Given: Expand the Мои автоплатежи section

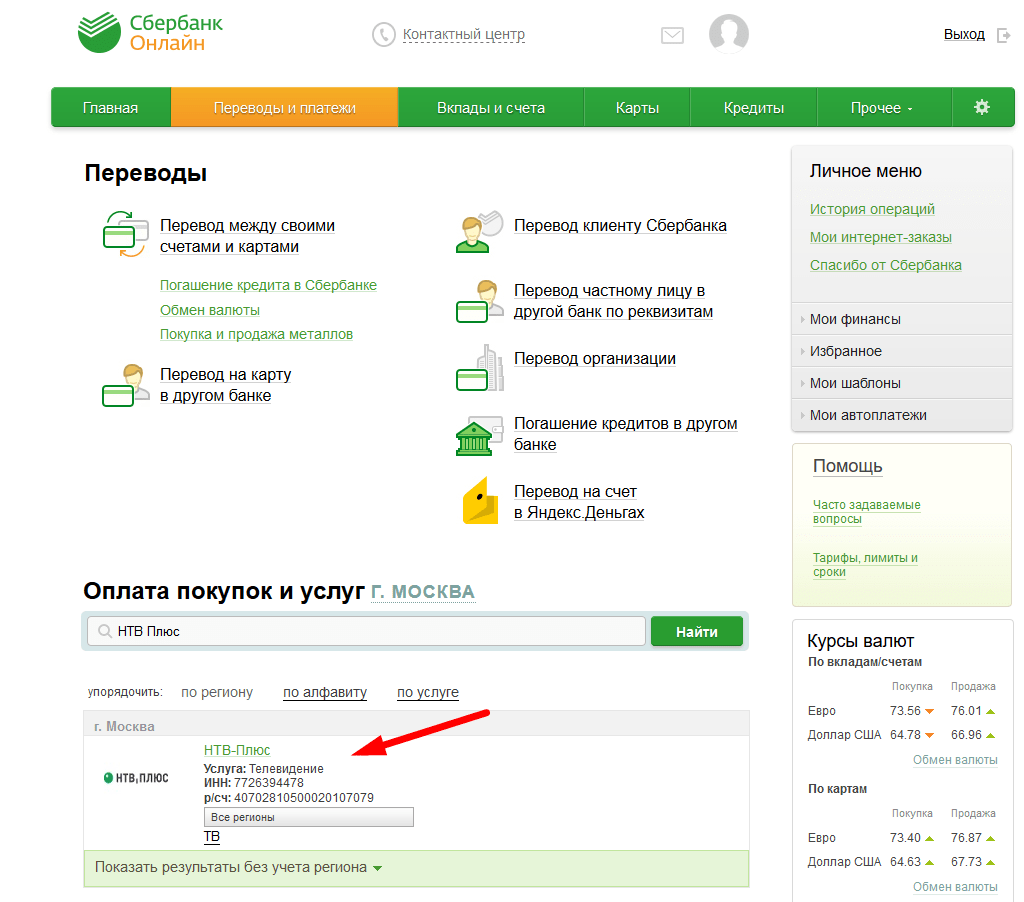Looking at the screenshot, I should pos(867,415).
